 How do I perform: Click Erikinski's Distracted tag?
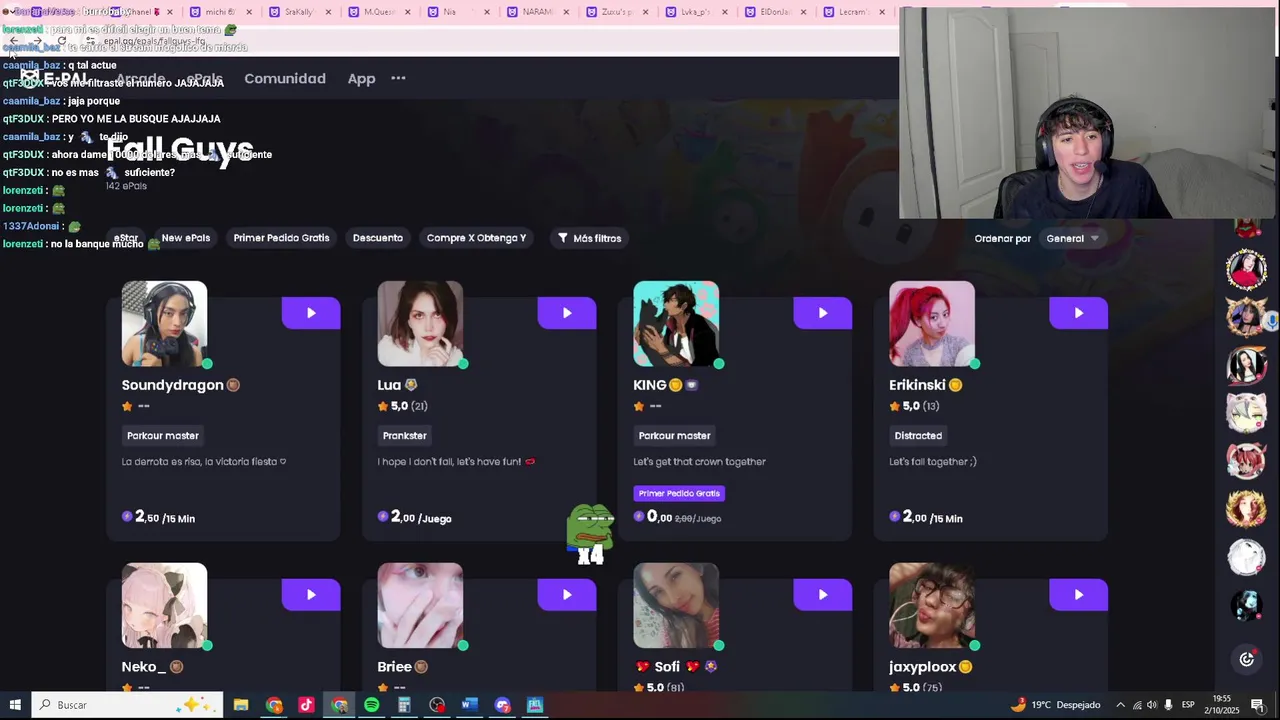[918, 436]
